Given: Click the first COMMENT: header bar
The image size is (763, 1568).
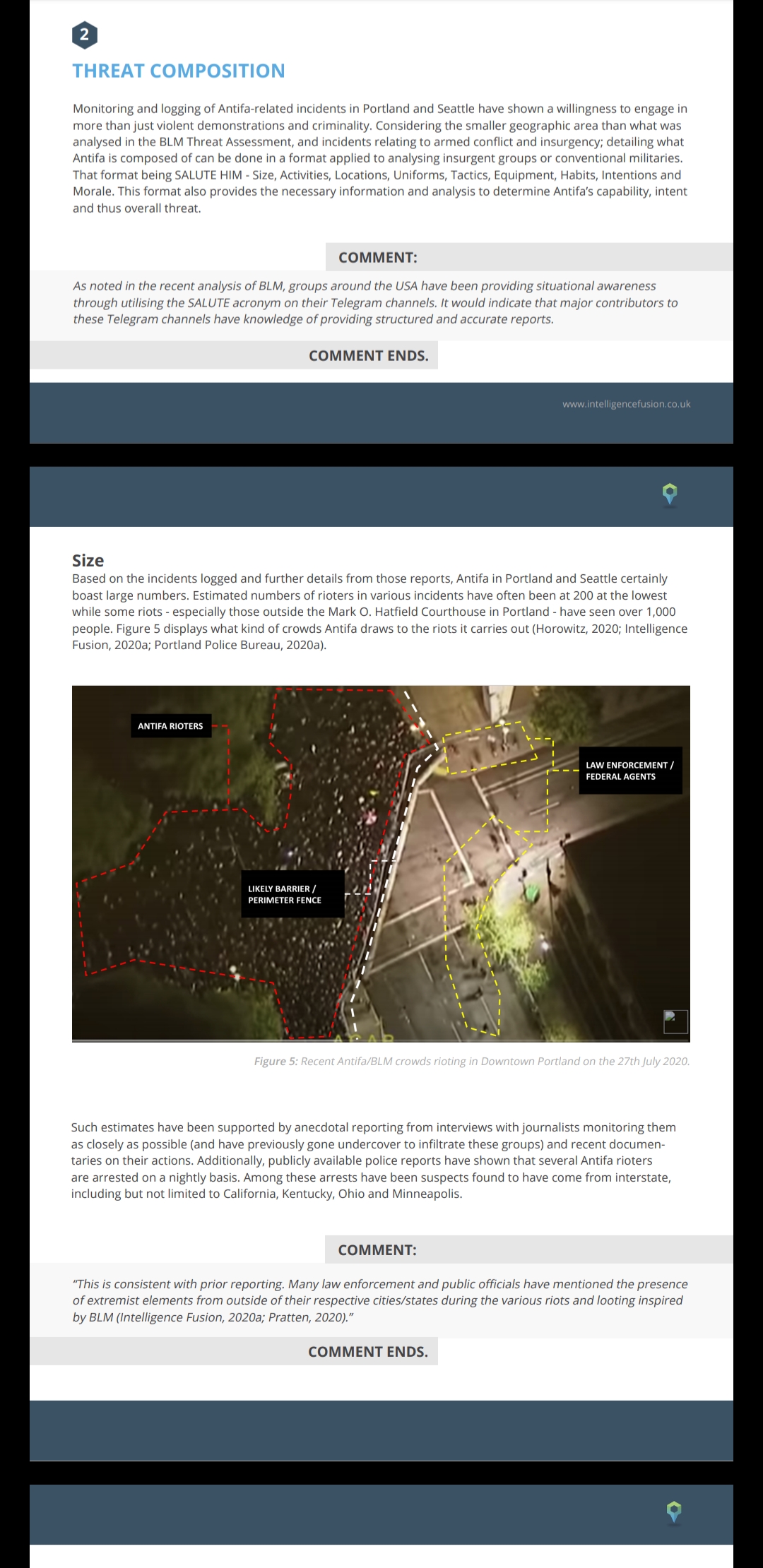Looking at the screenshot, I should click(529, 257).
